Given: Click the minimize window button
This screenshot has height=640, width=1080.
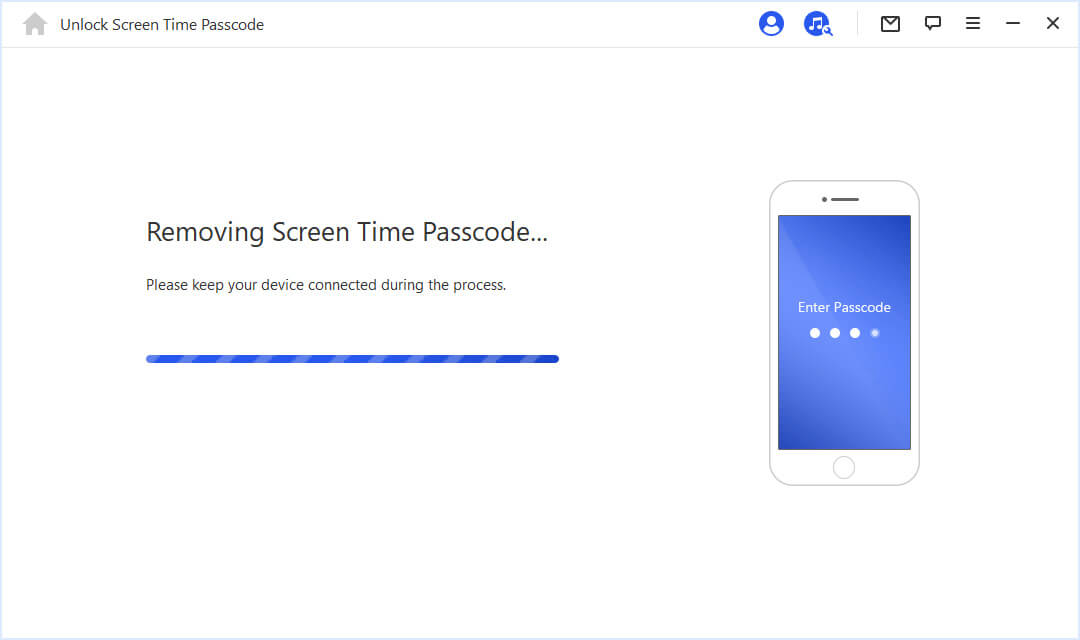Looking at the screenshot, I should 1013,22.
